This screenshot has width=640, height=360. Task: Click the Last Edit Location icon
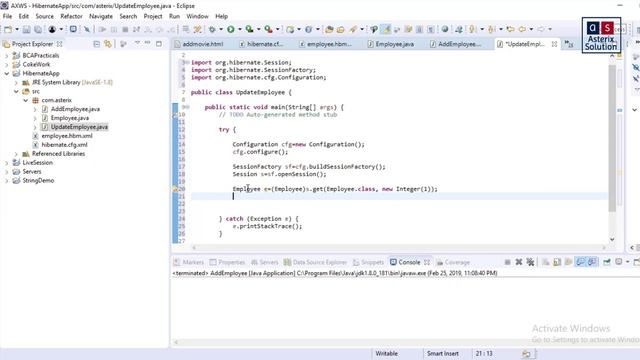click(x=510, y=29)
